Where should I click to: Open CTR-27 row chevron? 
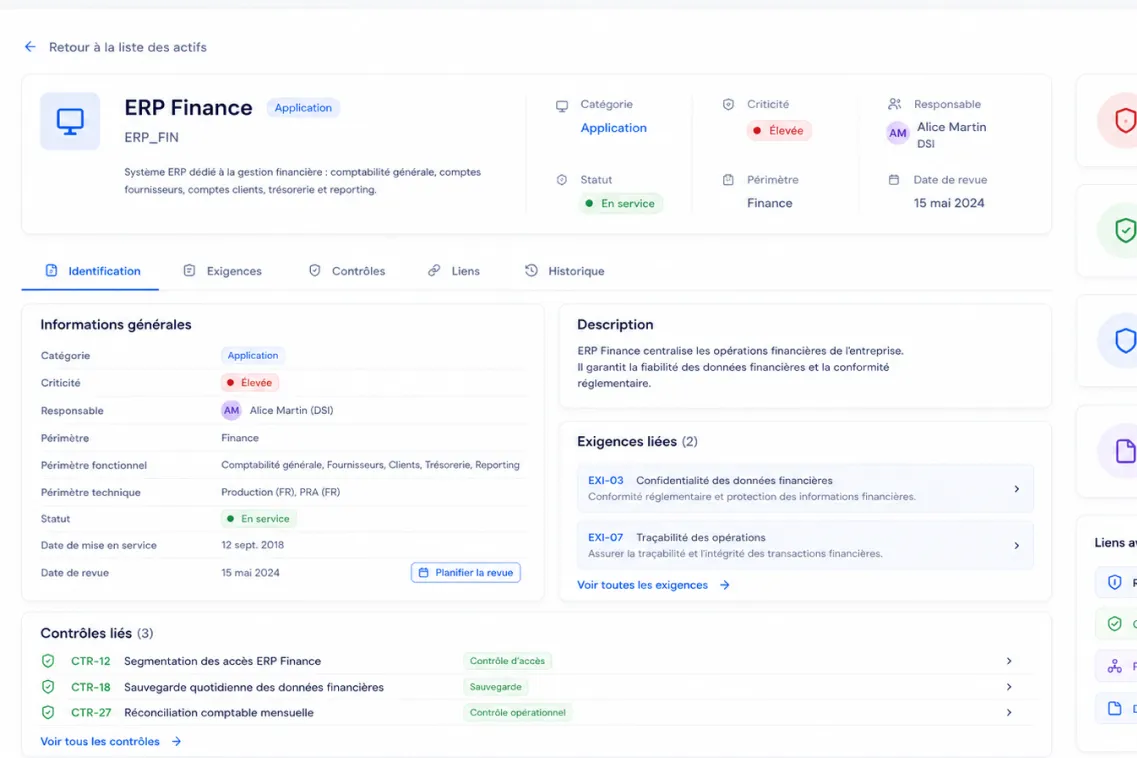click(x=1009, y=712)
